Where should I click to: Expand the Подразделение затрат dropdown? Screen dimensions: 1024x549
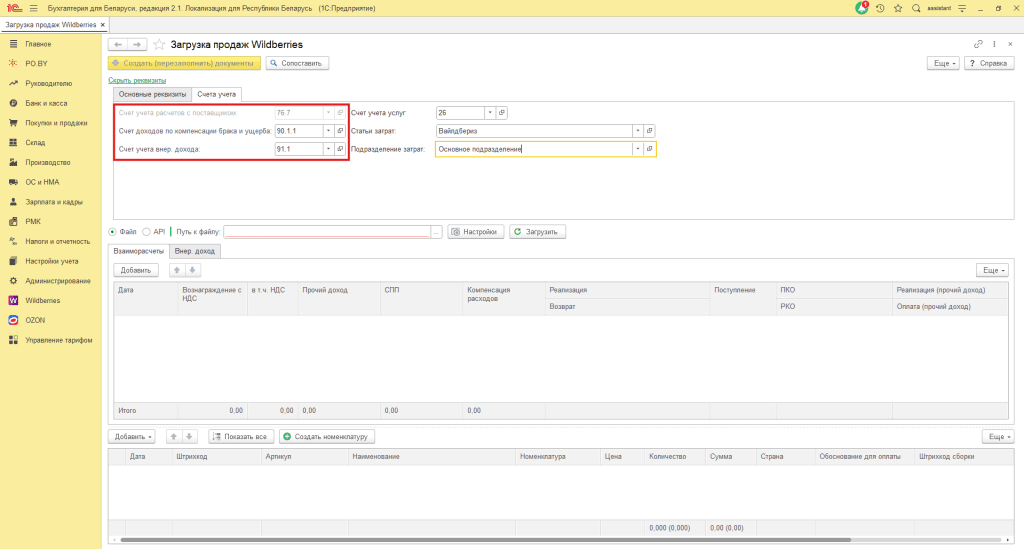637,149
